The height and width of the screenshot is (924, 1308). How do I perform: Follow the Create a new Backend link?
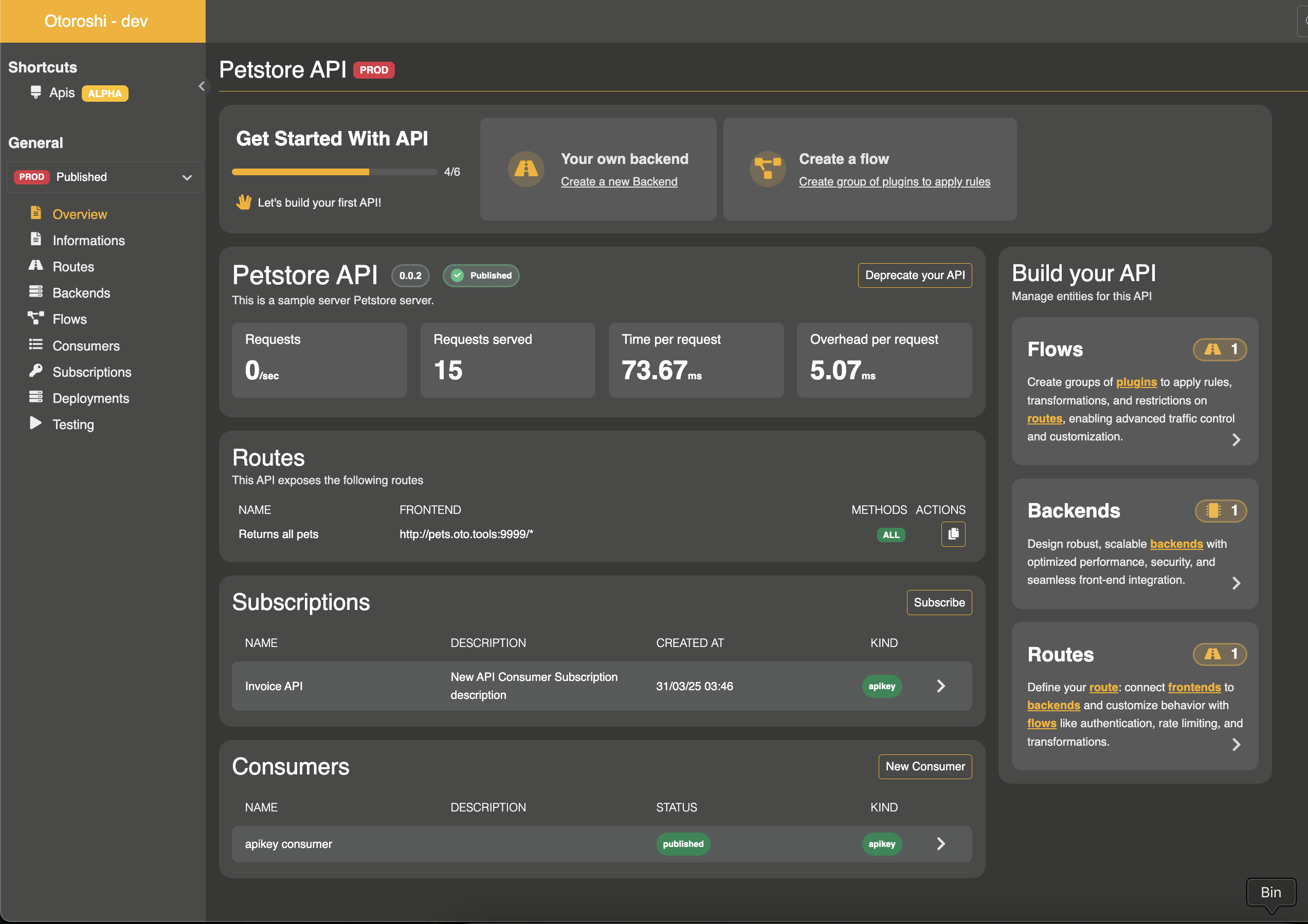[619, 181]
